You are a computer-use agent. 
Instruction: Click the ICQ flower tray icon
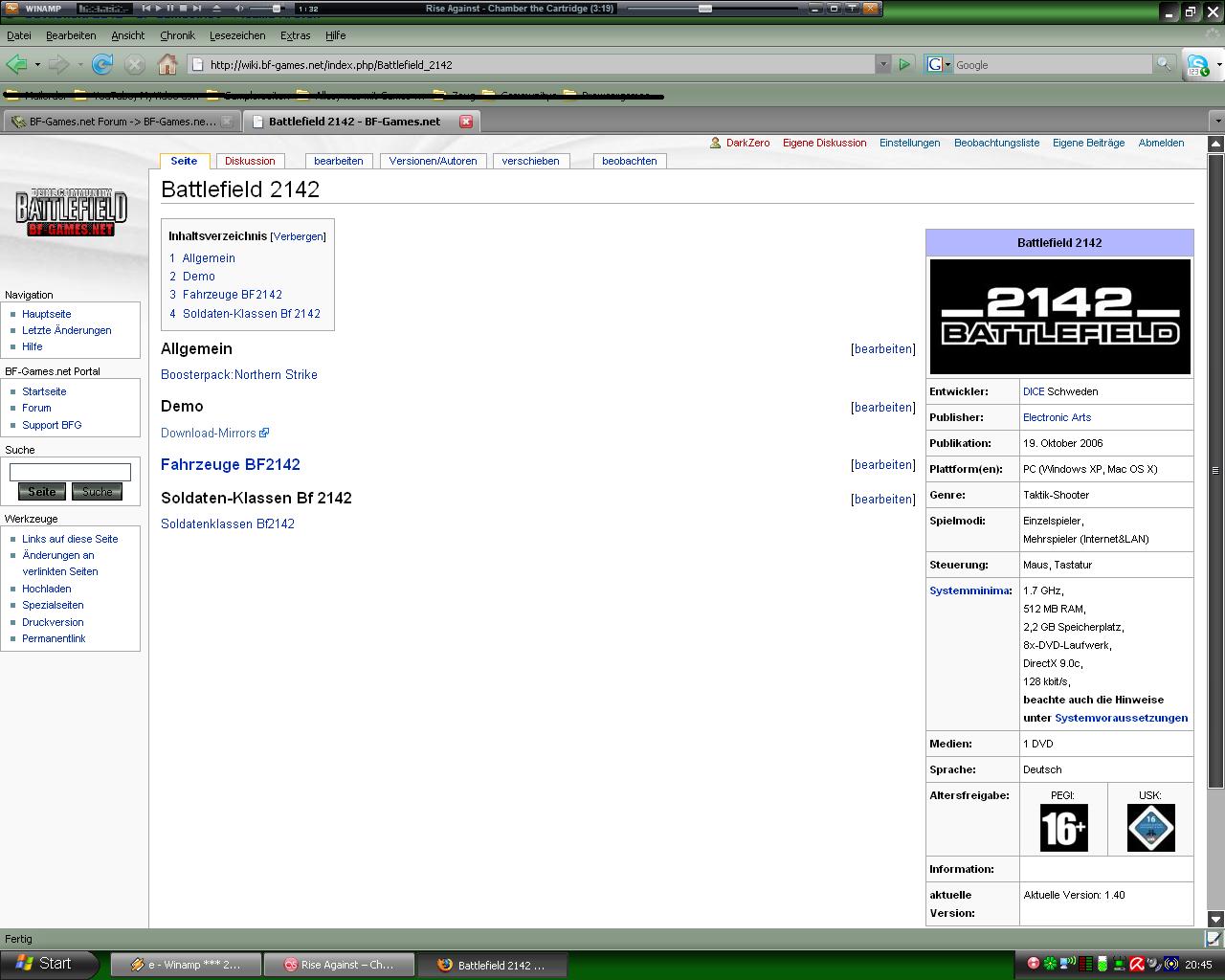[x=1050, y=964]
